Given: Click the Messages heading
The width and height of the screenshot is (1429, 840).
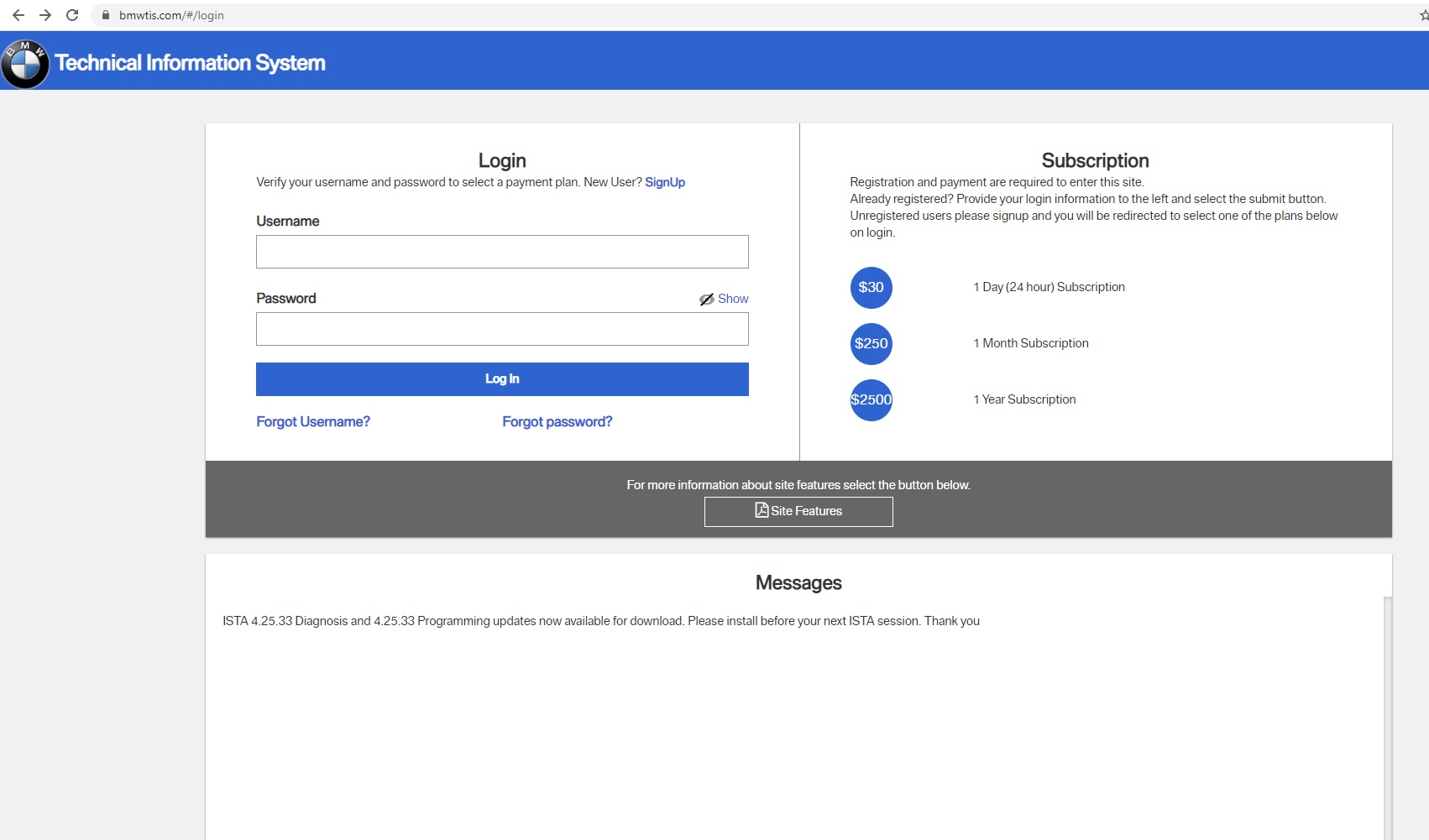Looking at the screenshot, I should tap(798, 583).
